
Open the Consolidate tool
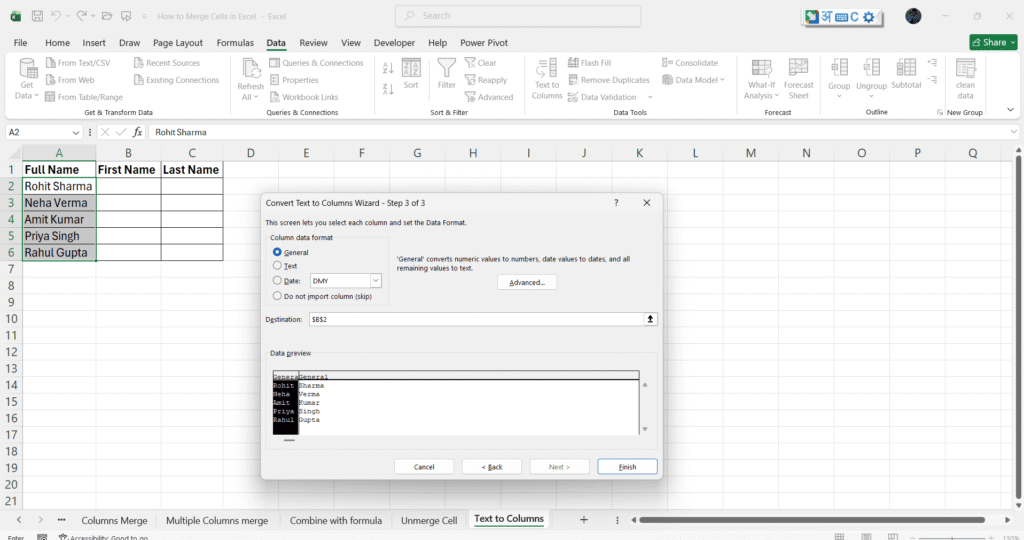690,63
